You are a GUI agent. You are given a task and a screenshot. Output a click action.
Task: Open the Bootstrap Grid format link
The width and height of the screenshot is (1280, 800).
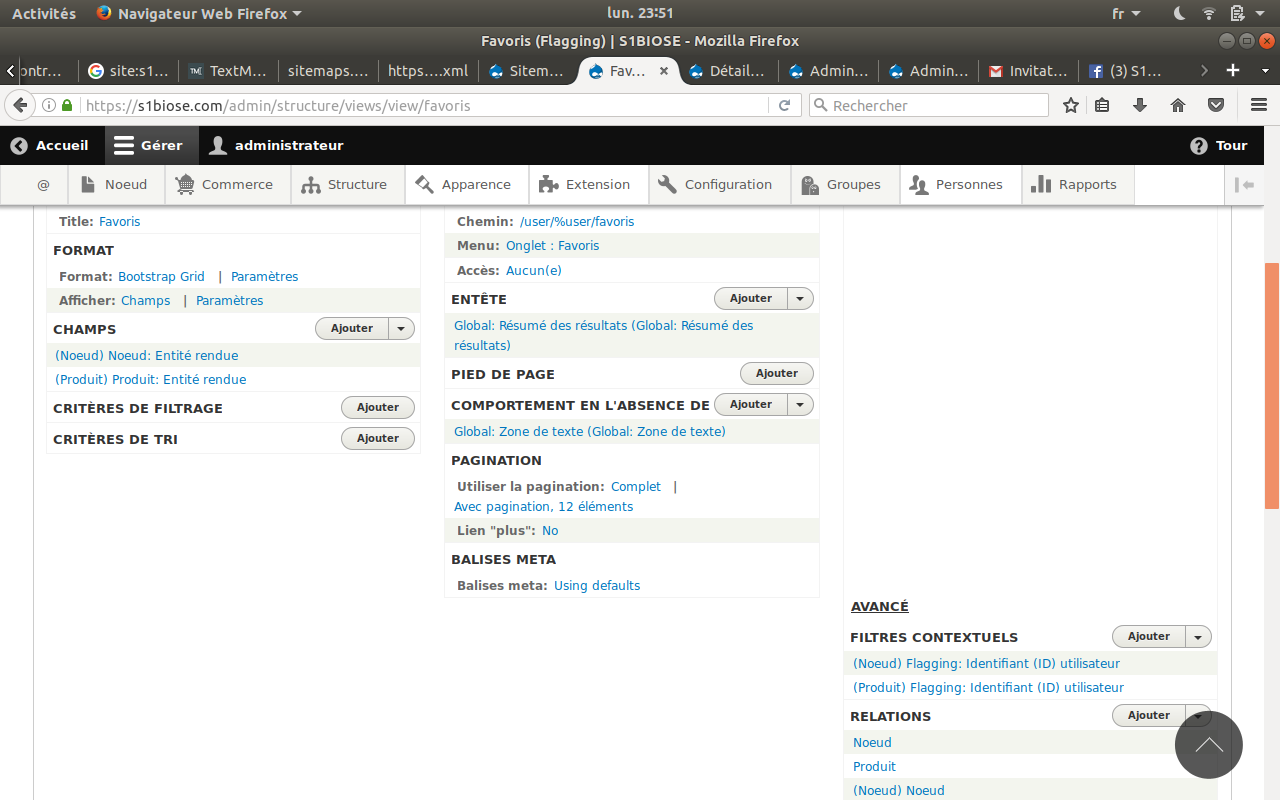161,276
